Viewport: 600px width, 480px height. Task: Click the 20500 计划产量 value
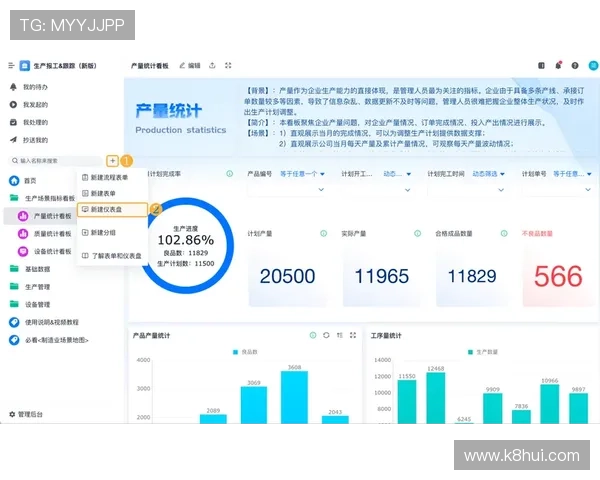(x=287, y=276)
